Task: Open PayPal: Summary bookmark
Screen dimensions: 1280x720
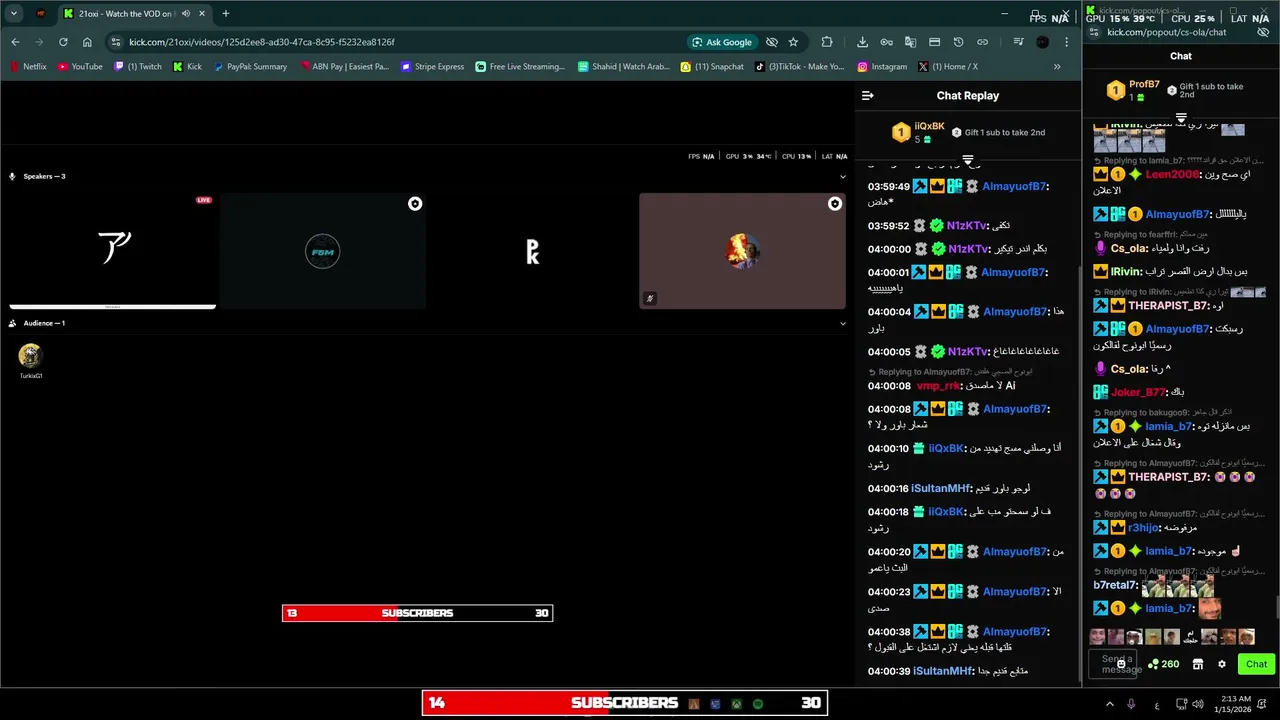Action: 250,67
